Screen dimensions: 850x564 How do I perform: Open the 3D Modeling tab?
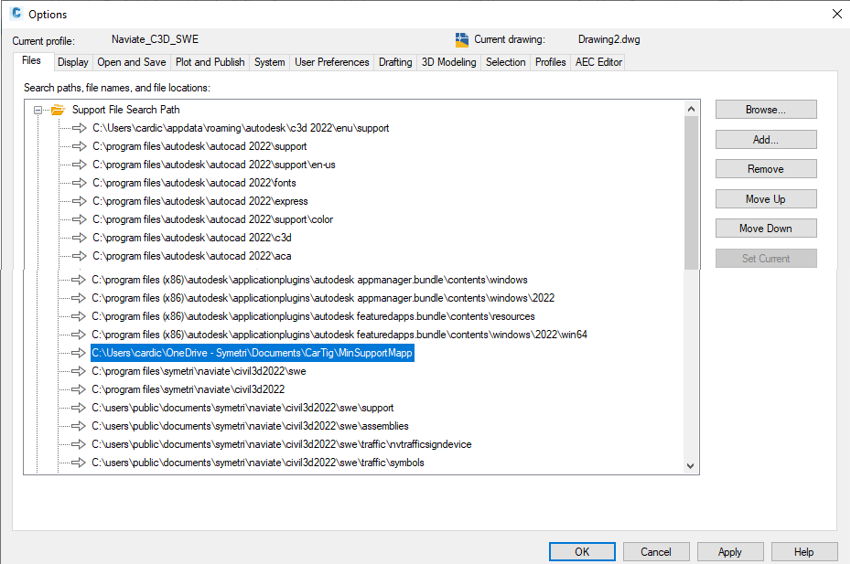(x=449, y=62)
